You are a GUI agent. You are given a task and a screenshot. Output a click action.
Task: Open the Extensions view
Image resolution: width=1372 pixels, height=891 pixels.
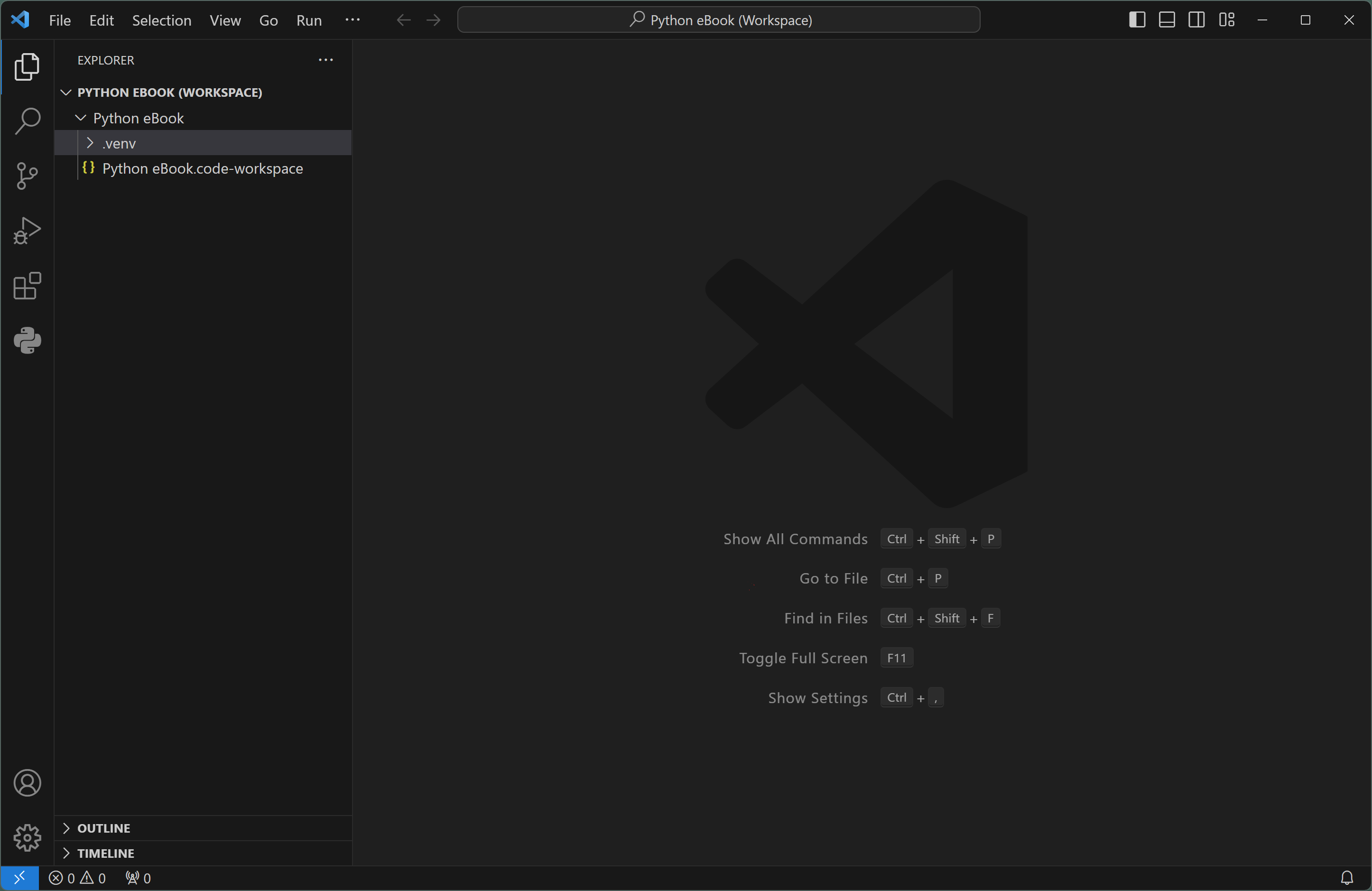[x=27, y=286]
